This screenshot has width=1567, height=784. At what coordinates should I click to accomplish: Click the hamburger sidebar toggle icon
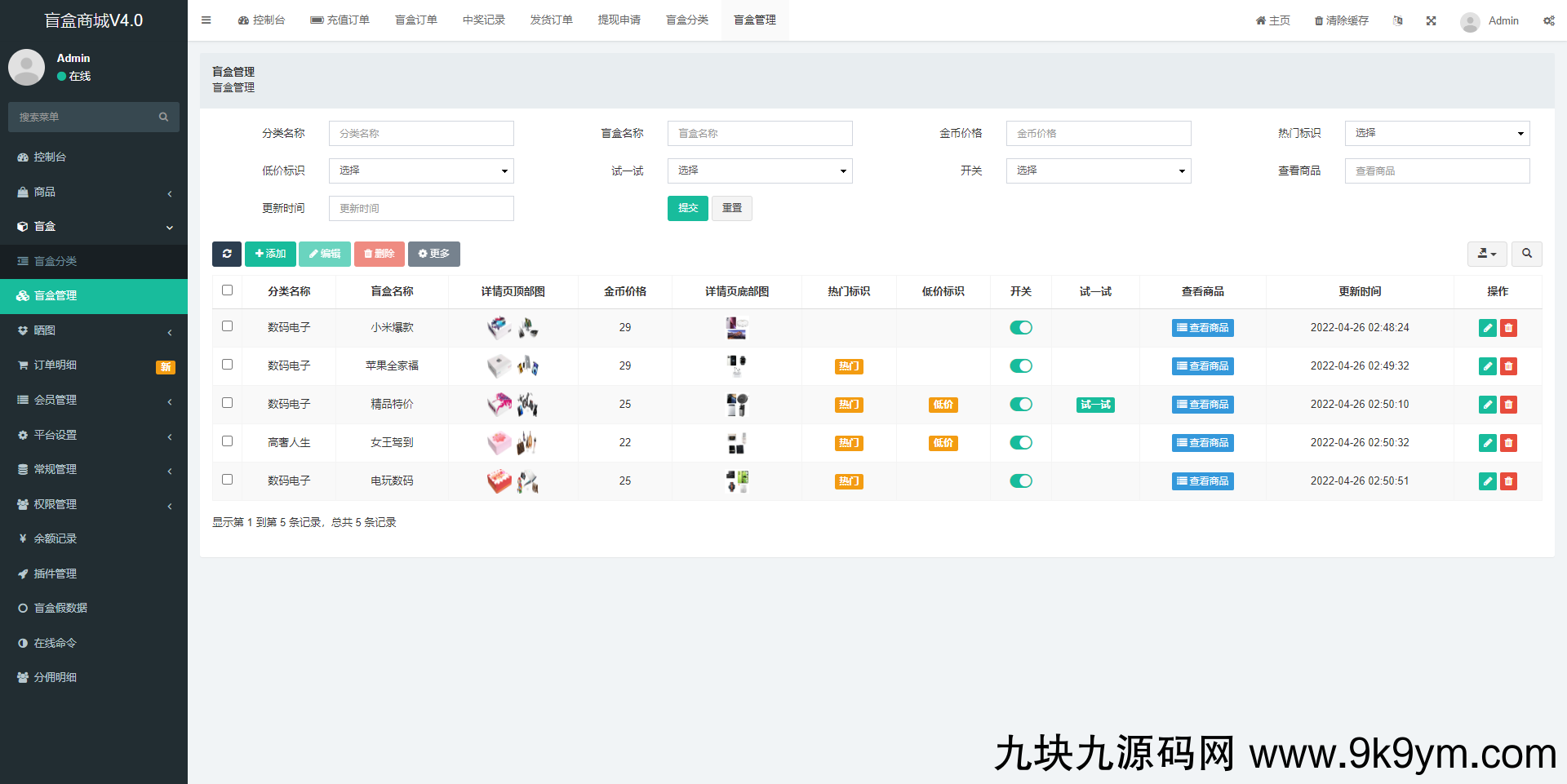206,20
